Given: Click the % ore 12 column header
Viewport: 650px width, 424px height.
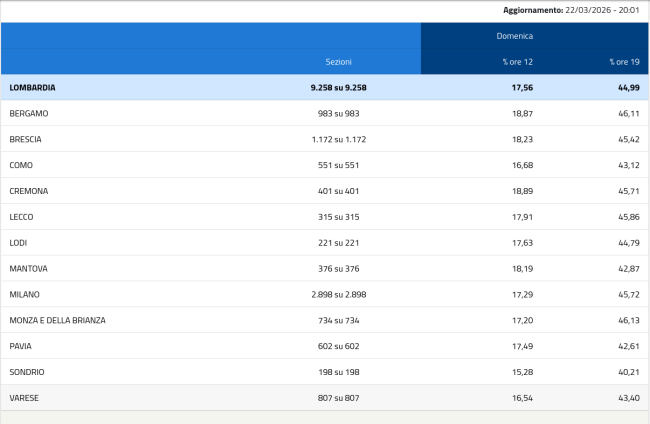Looking at the screenshot, I should point(516,62).
